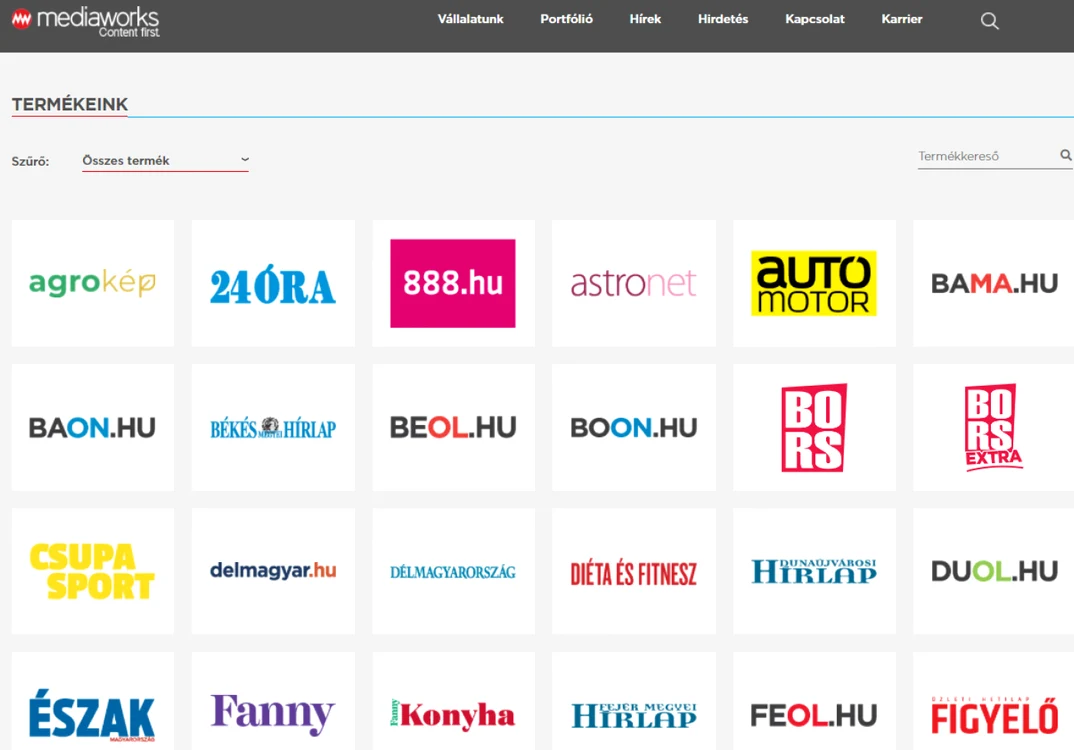Select Hirdetés in the top navigation
Image resolution: width=1074 pixels, height=750 pixels.
[x=723, y=19]
